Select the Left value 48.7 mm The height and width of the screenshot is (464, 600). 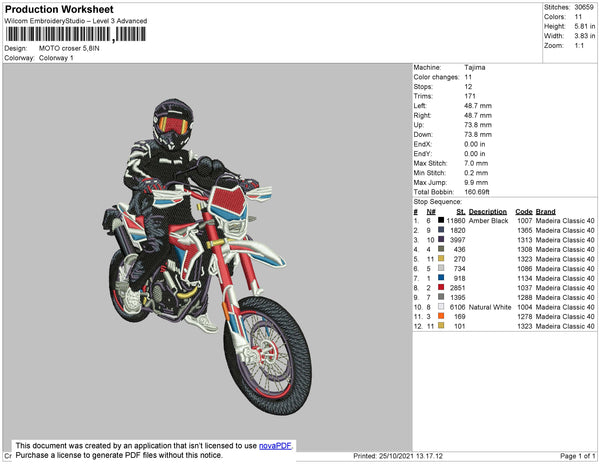point(478,106)
